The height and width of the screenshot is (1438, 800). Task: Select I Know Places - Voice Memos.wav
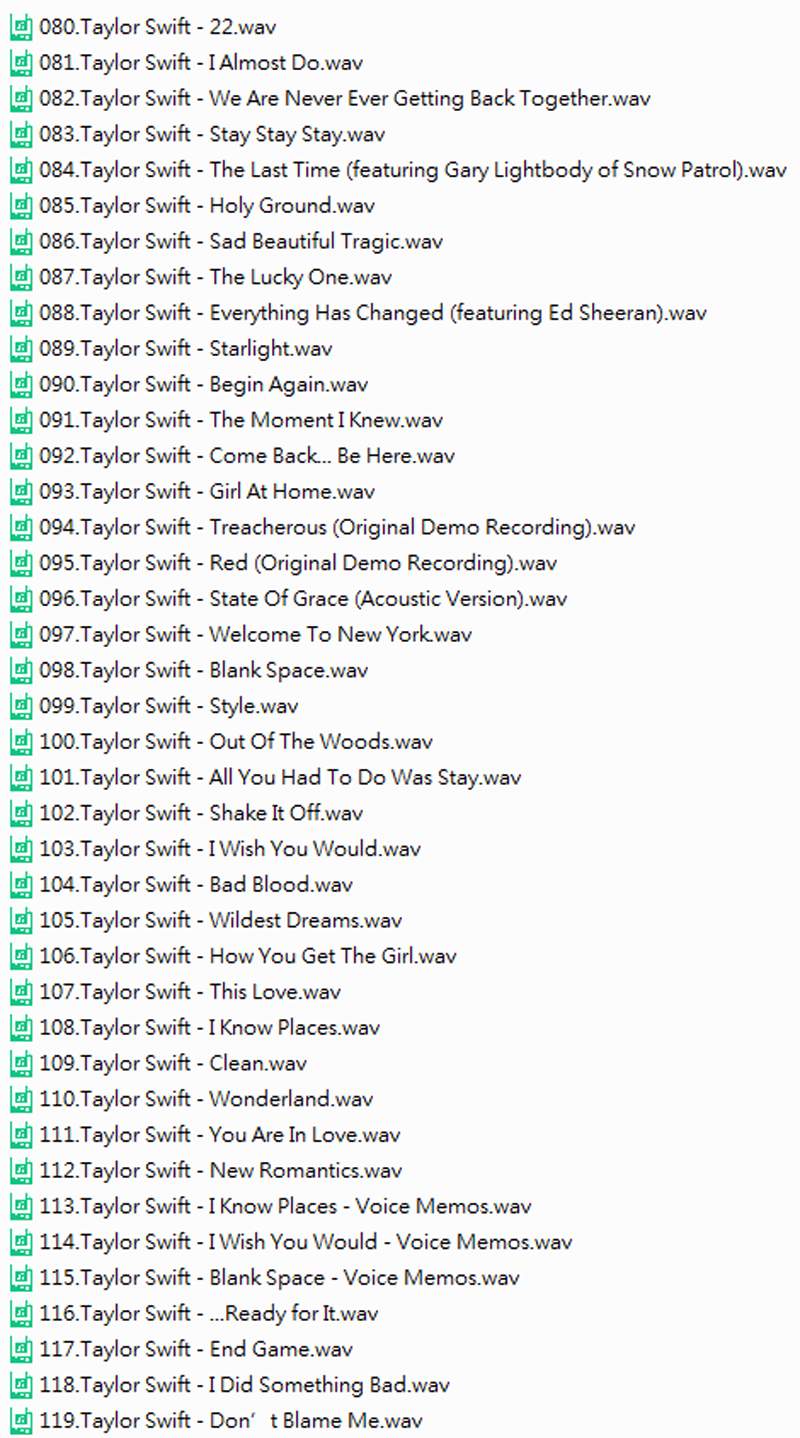(285, 1207)
